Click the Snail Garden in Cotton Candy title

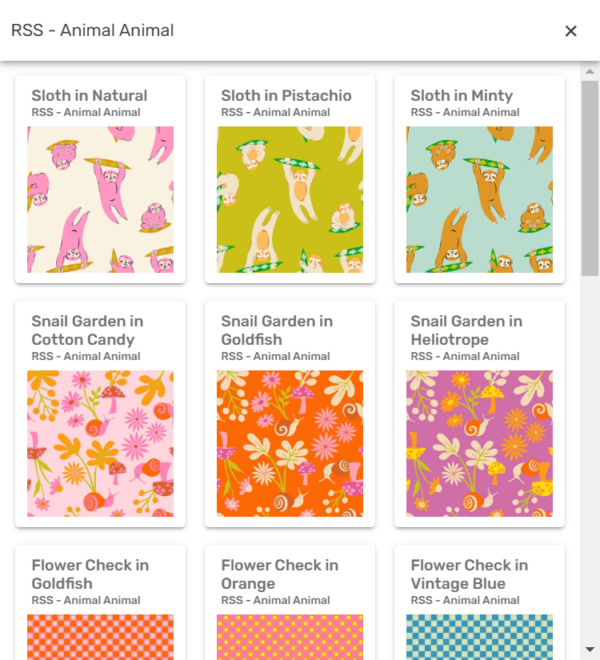[87, 330]
